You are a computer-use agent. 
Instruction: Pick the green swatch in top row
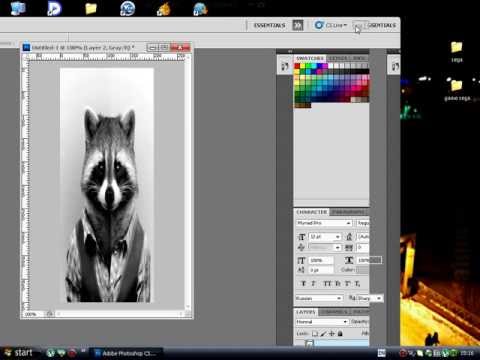308,66
